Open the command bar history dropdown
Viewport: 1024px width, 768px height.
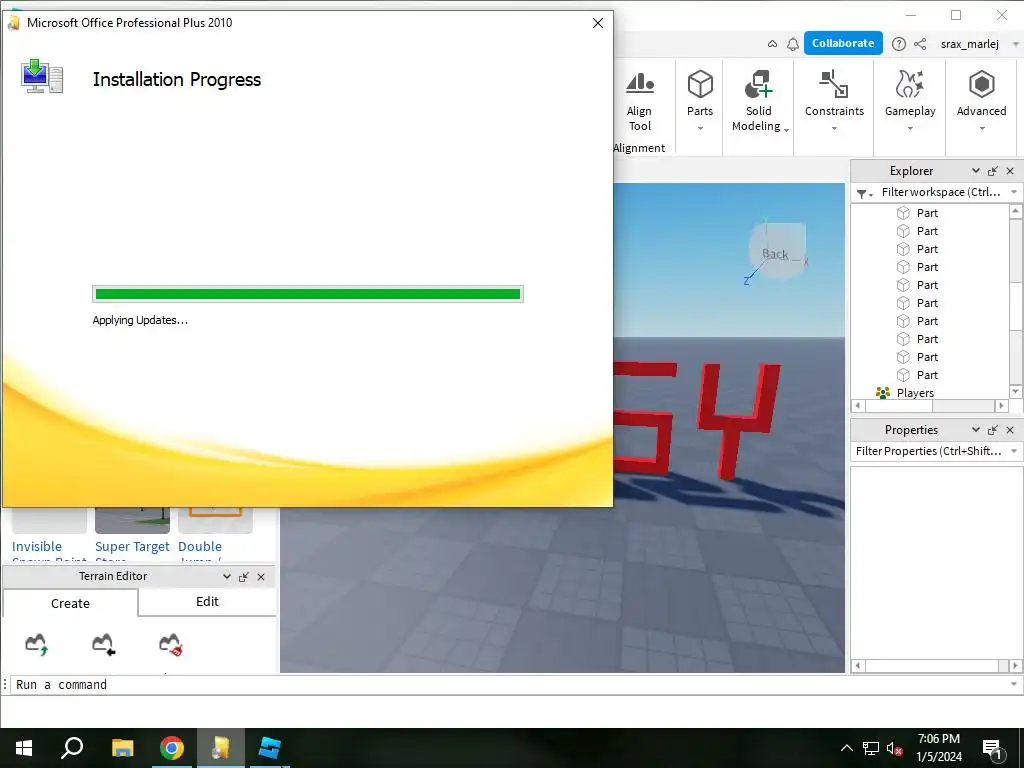(x=1014, y=684)
